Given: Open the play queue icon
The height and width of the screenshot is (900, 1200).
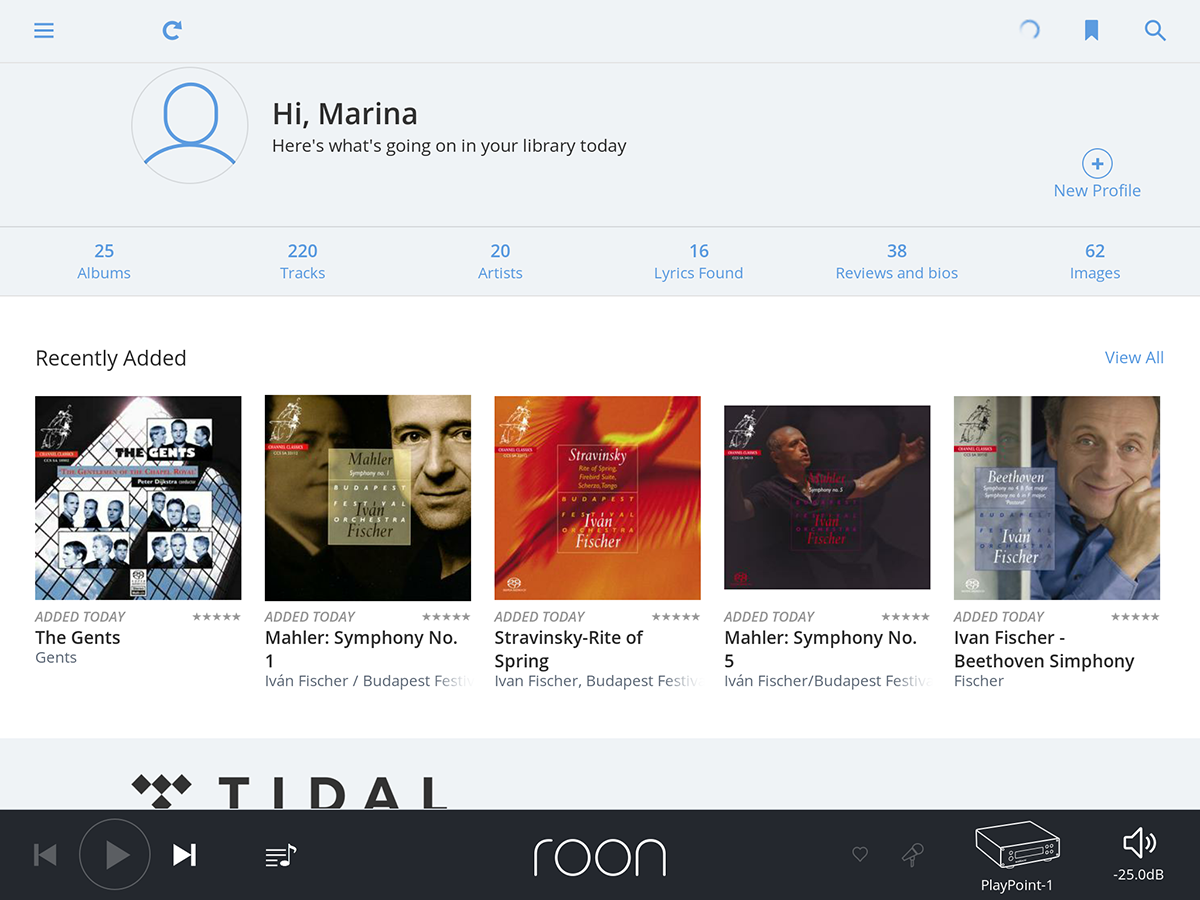Looking at the screenshot, I should click(281, 855).
